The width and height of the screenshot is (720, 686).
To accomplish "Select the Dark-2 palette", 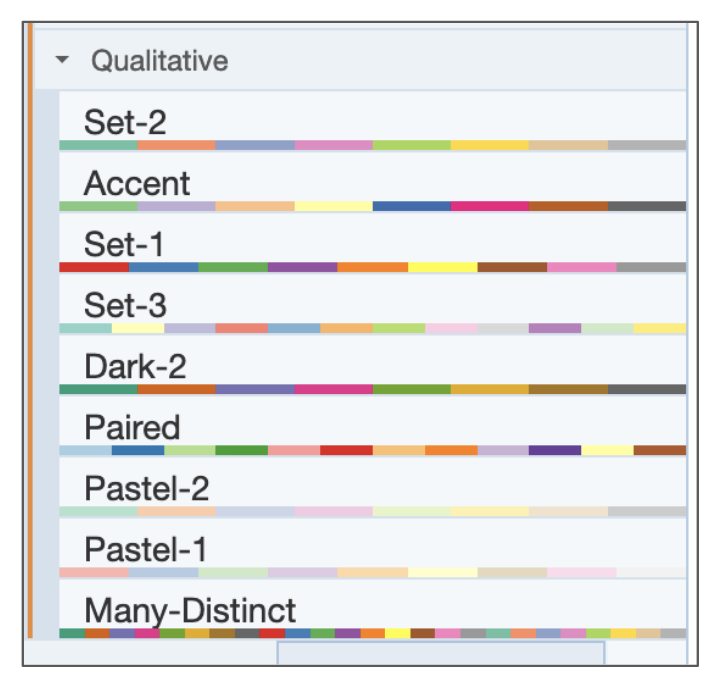I will point(135,367).
